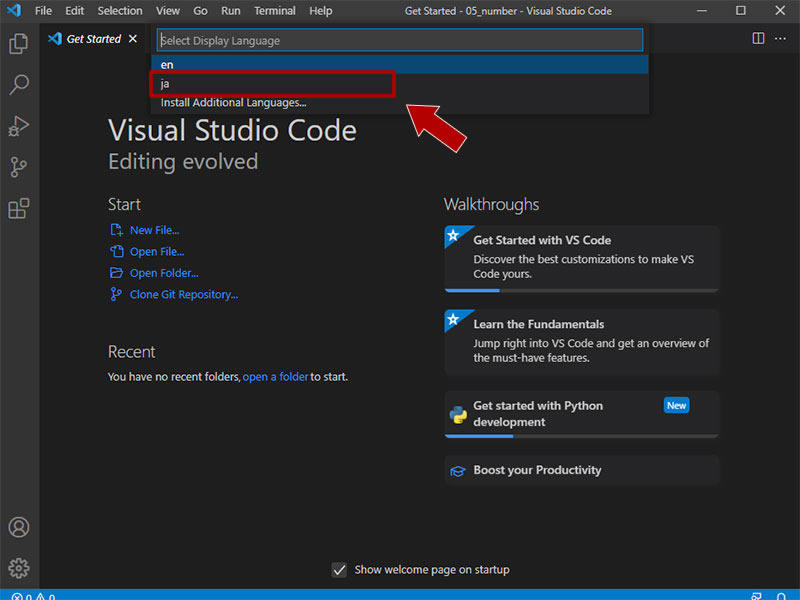Open the Selection menu
800x600 pixels.
[120, 11]
